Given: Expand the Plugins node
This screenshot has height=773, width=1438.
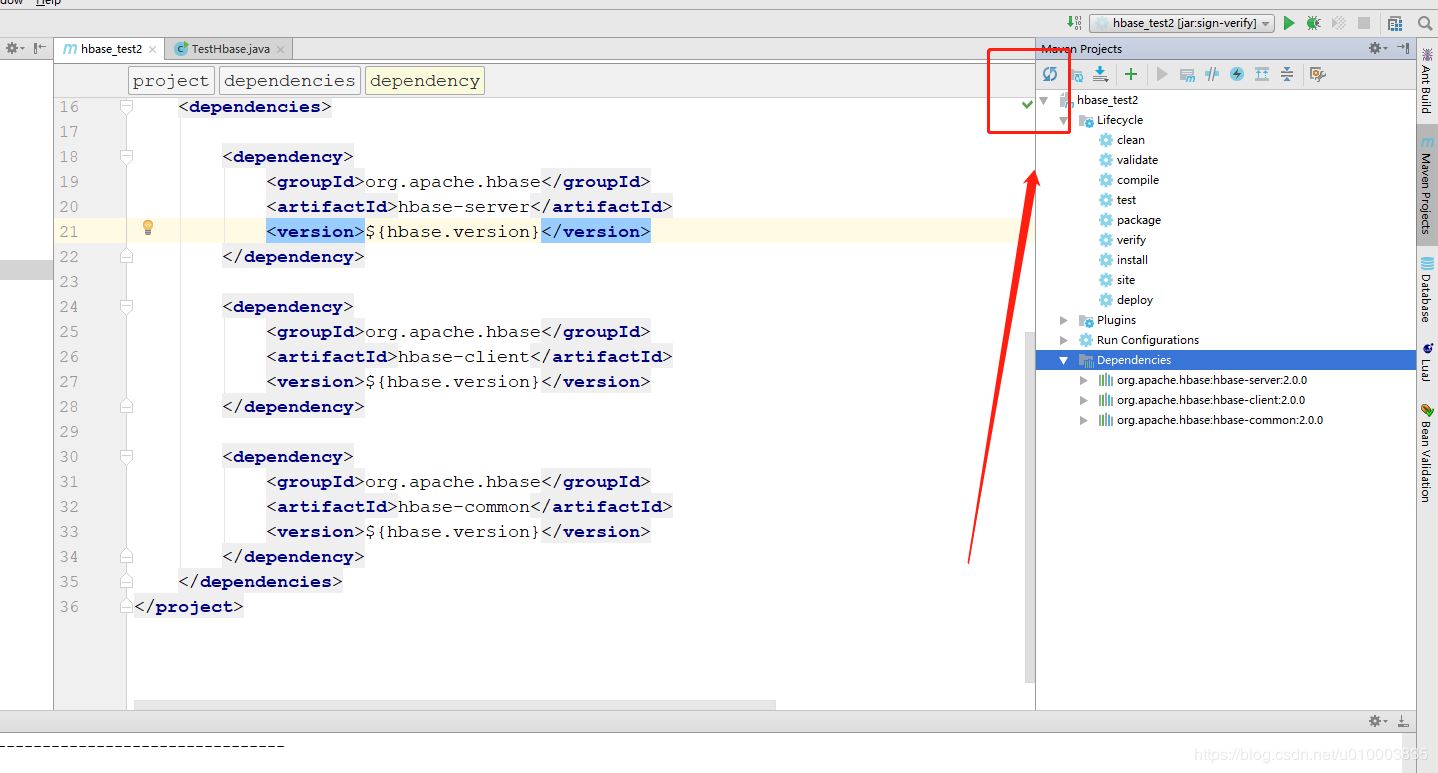Looking at the screenshot, I should 1064,320.
